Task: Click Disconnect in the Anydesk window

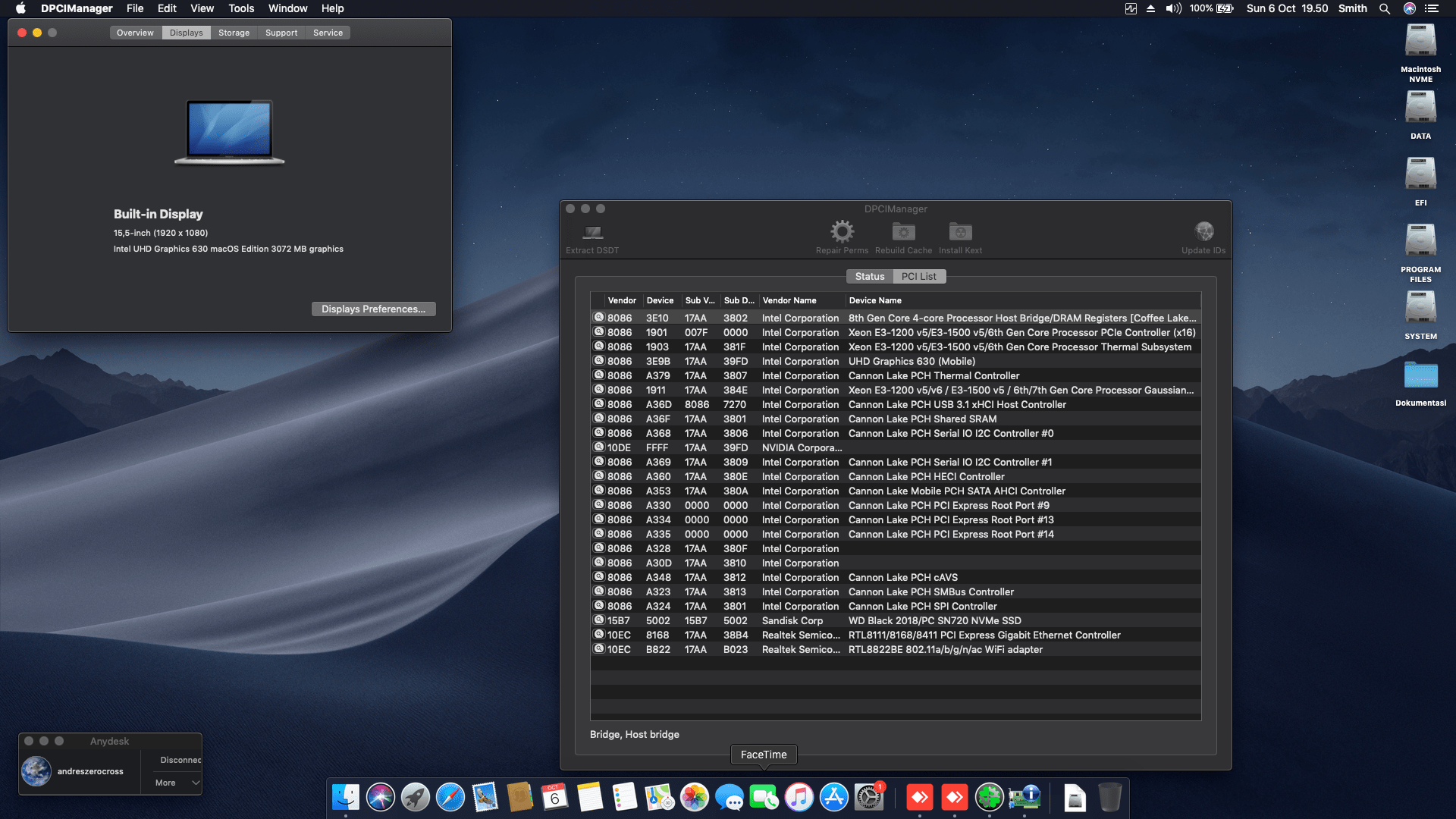Action: tap(180, 759)
